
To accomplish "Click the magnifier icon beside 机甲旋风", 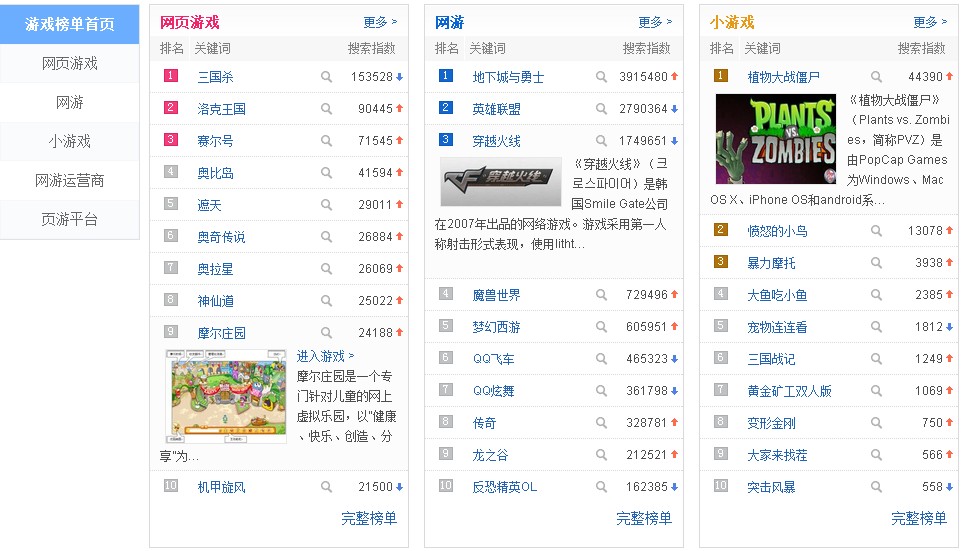I will click(x=326, y=487).
